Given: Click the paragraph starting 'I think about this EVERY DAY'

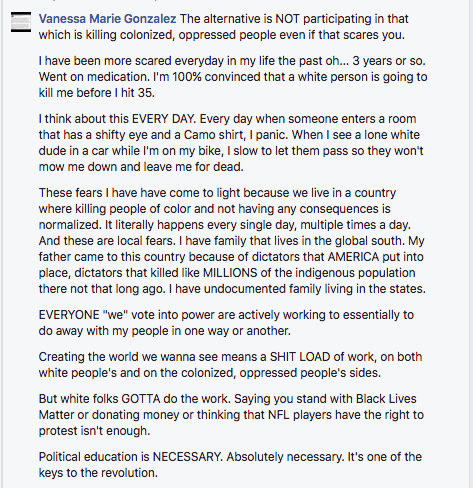Looking at the screenshot, I should [231, 143].
